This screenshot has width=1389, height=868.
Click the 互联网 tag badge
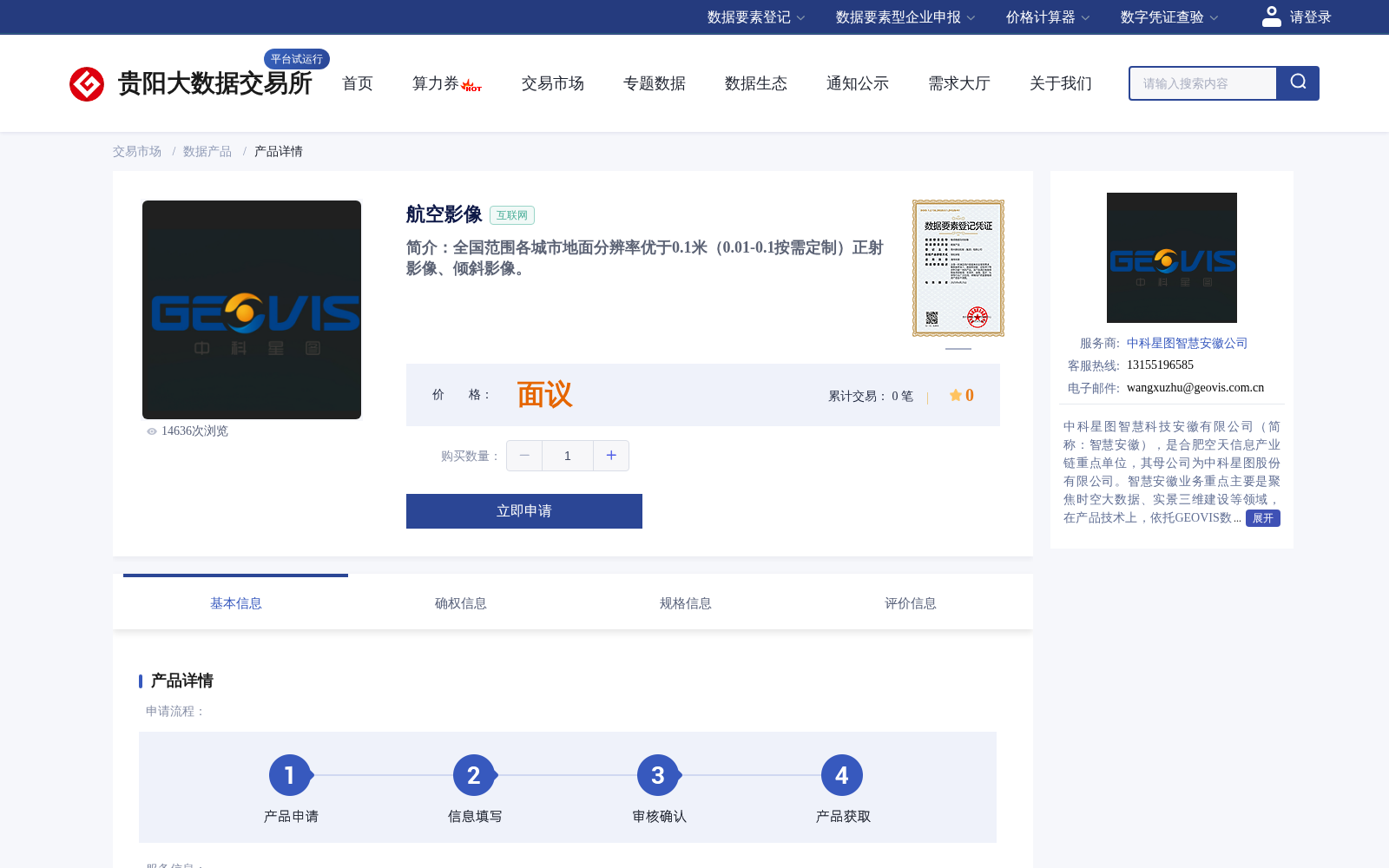pos(512,215)
